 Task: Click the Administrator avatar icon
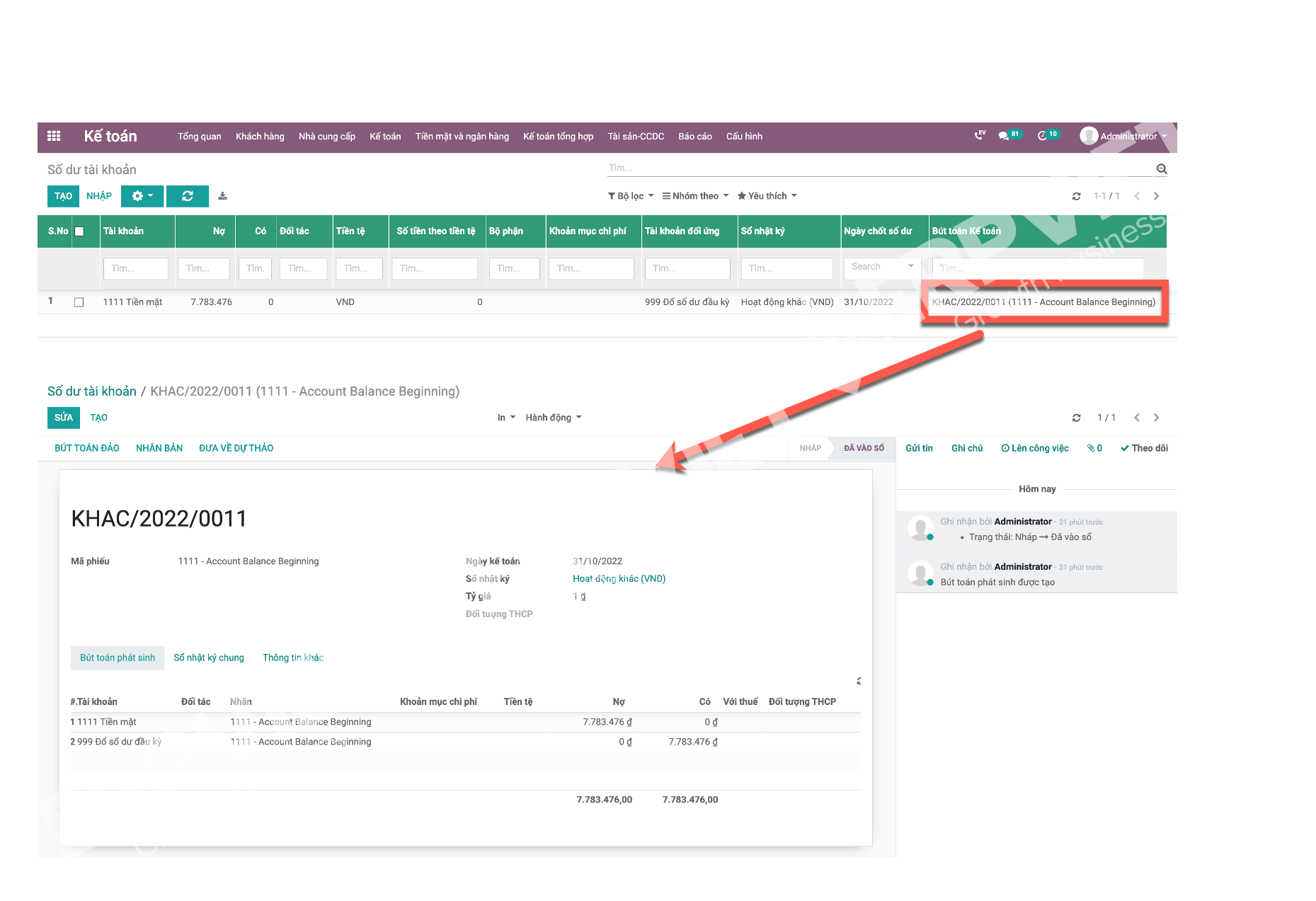pos(1089,135)
